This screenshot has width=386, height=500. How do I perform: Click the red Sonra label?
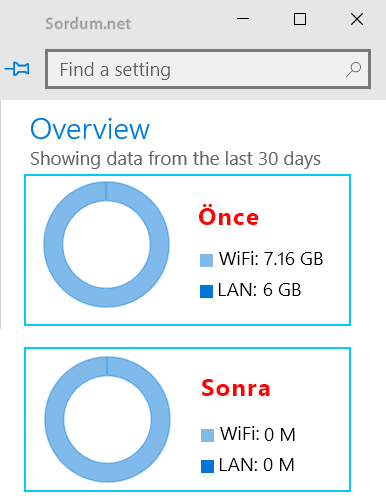(x=236, y=388)
